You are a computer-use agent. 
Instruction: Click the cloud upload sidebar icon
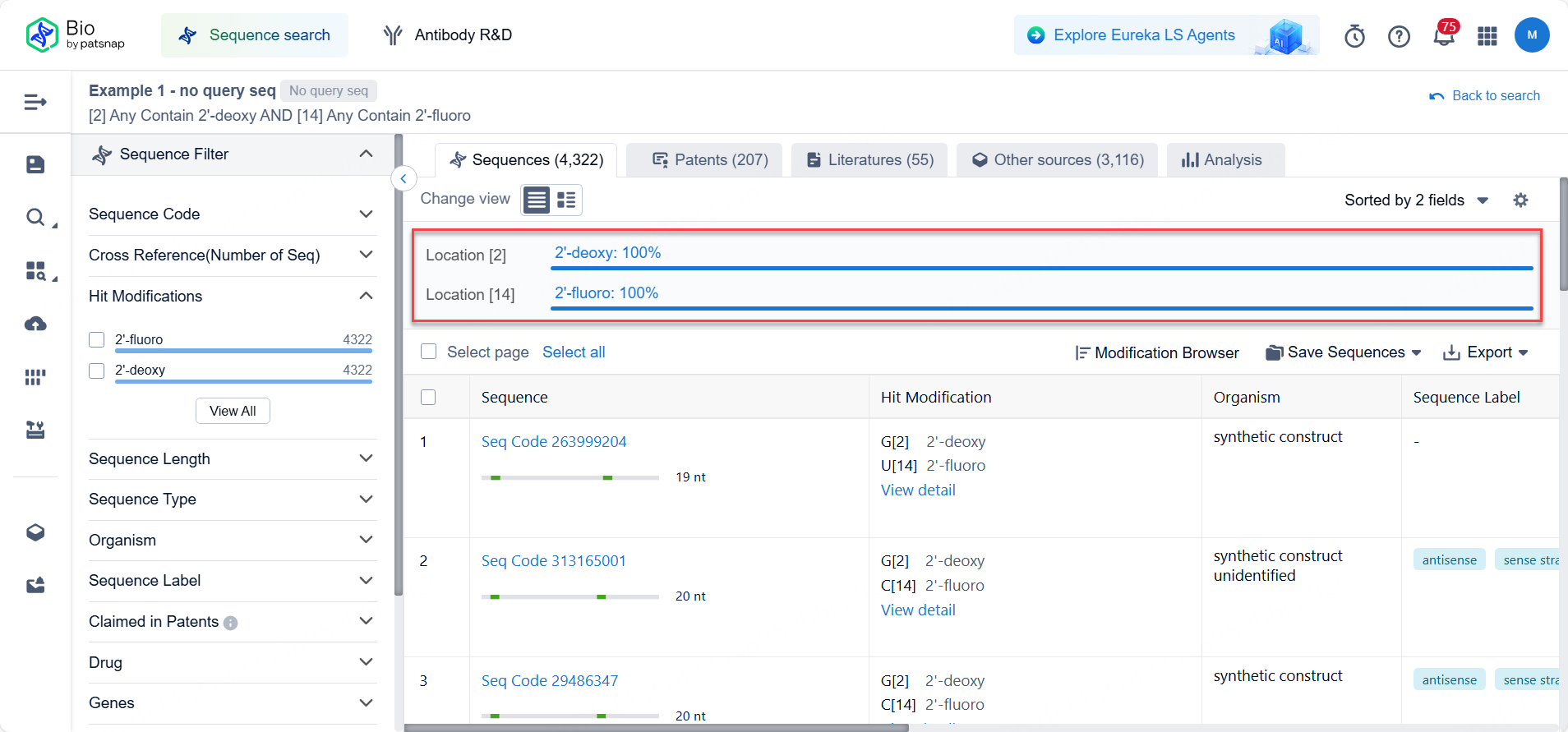point(35,324)
